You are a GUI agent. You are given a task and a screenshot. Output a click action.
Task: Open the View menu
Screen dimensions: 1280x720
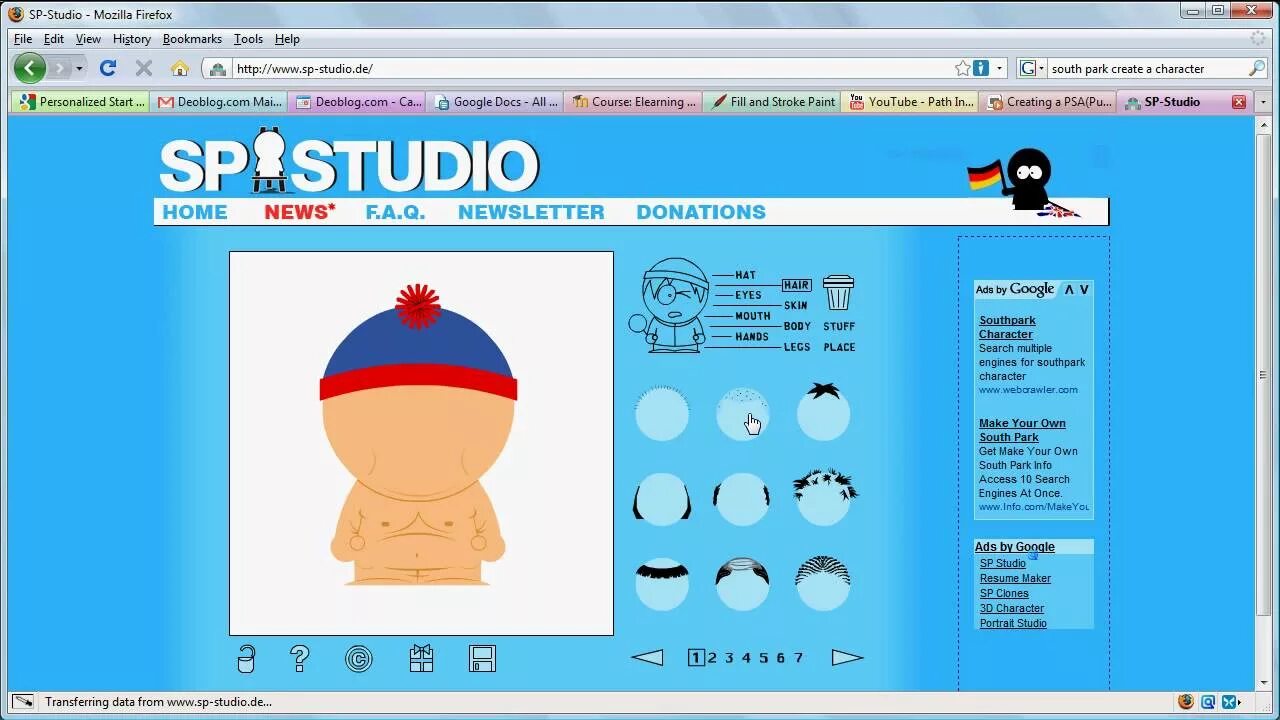pos(88,39)
